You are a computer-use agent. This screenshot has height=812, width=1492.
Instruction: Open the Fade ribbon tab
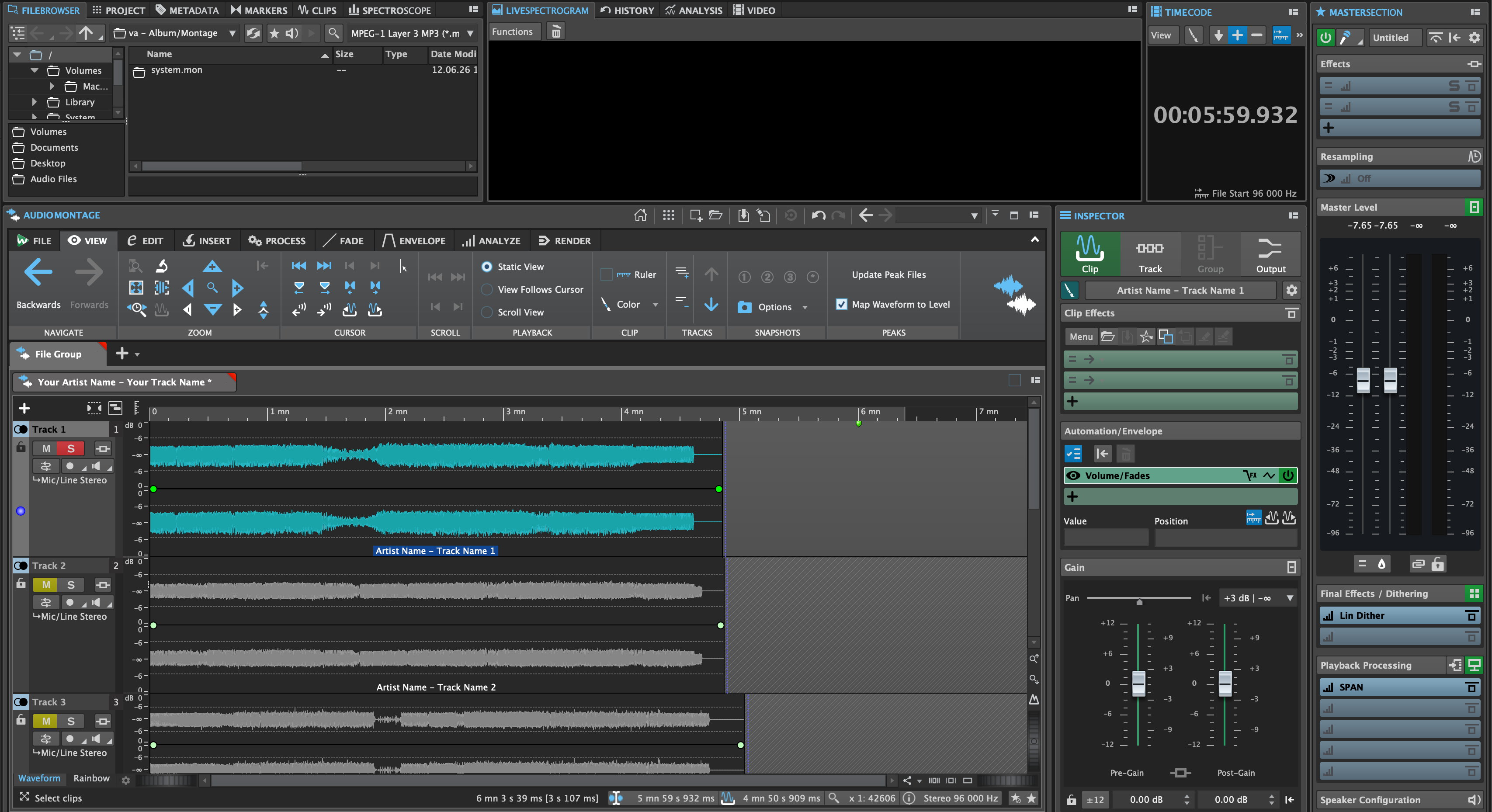(x=343, y=240)
